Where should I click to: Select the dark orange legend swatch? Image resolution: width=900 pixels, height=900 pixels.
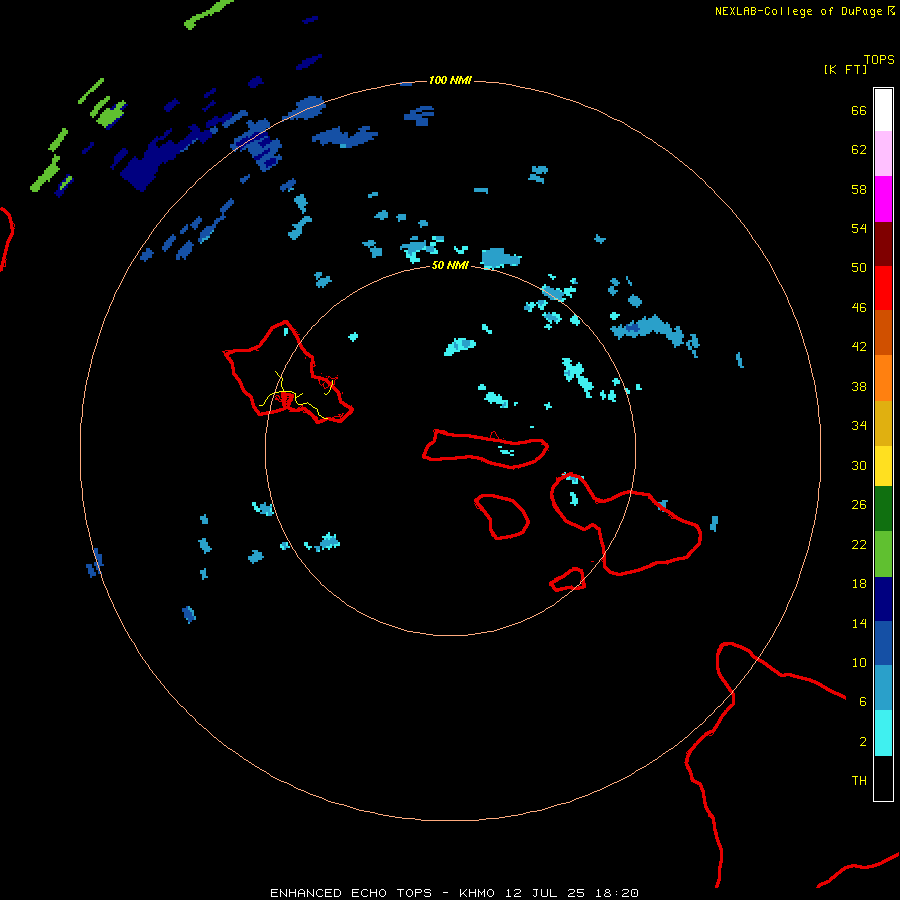click(883, 332)
